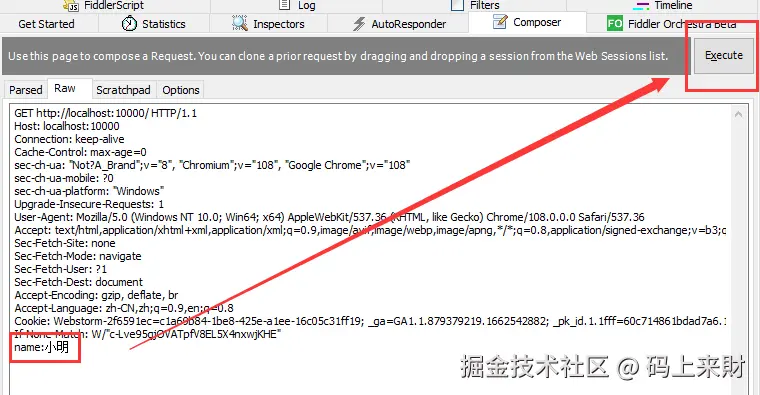
Task: Click the Accept: text/html header line
Action: 370,230
